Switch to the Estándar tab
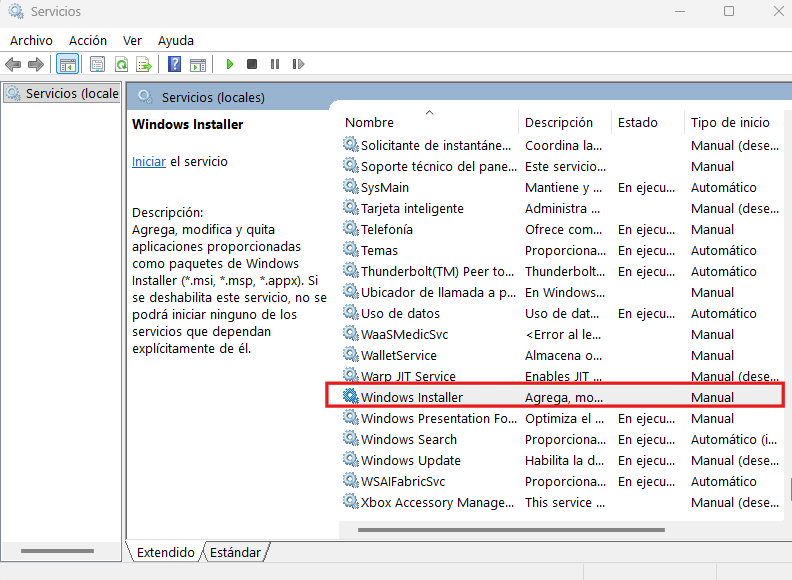 (235, 552)
